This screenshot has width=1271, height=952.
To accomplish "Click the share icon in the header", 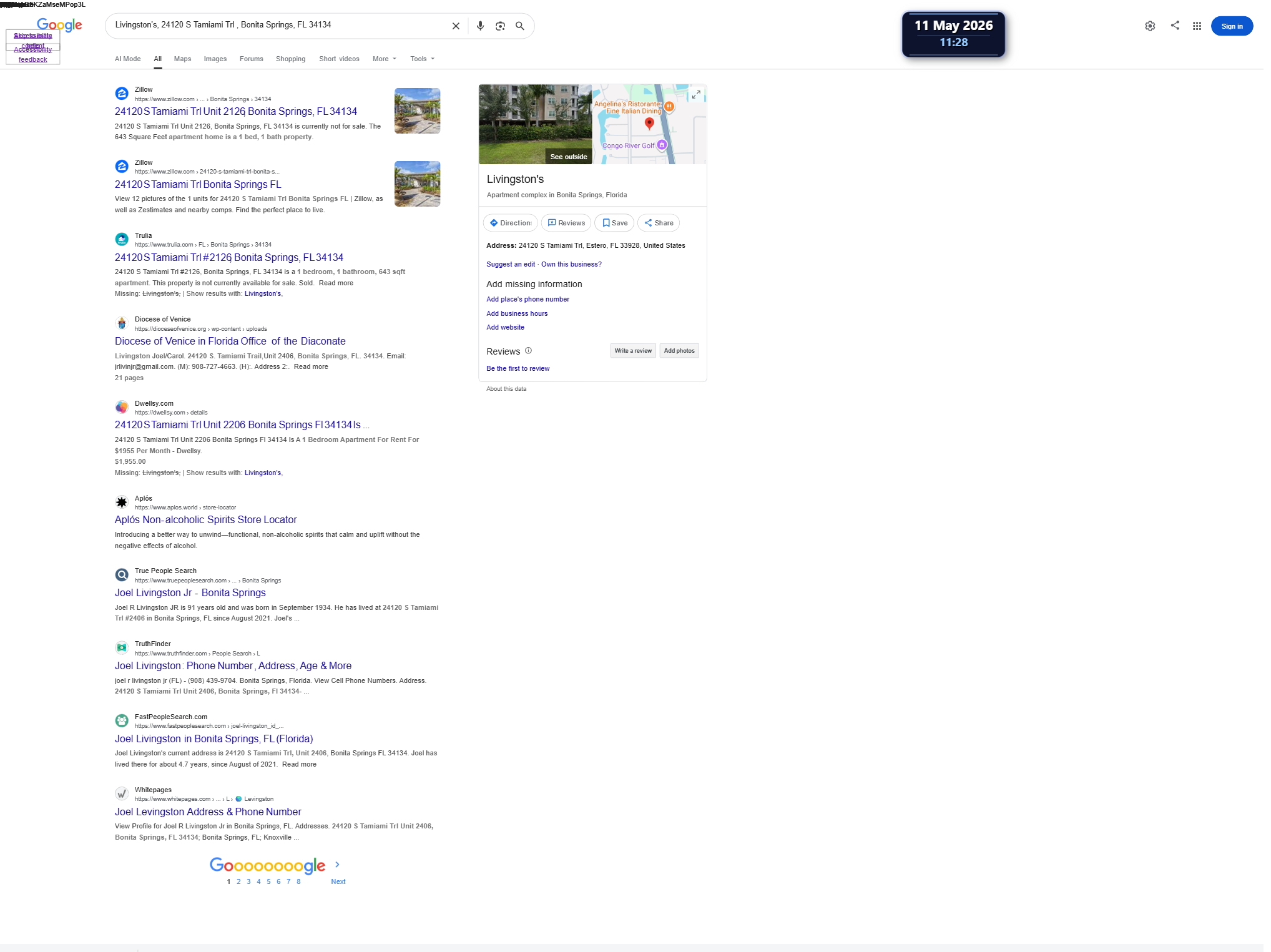I will pyautogui.click(x=1175, y=26).
